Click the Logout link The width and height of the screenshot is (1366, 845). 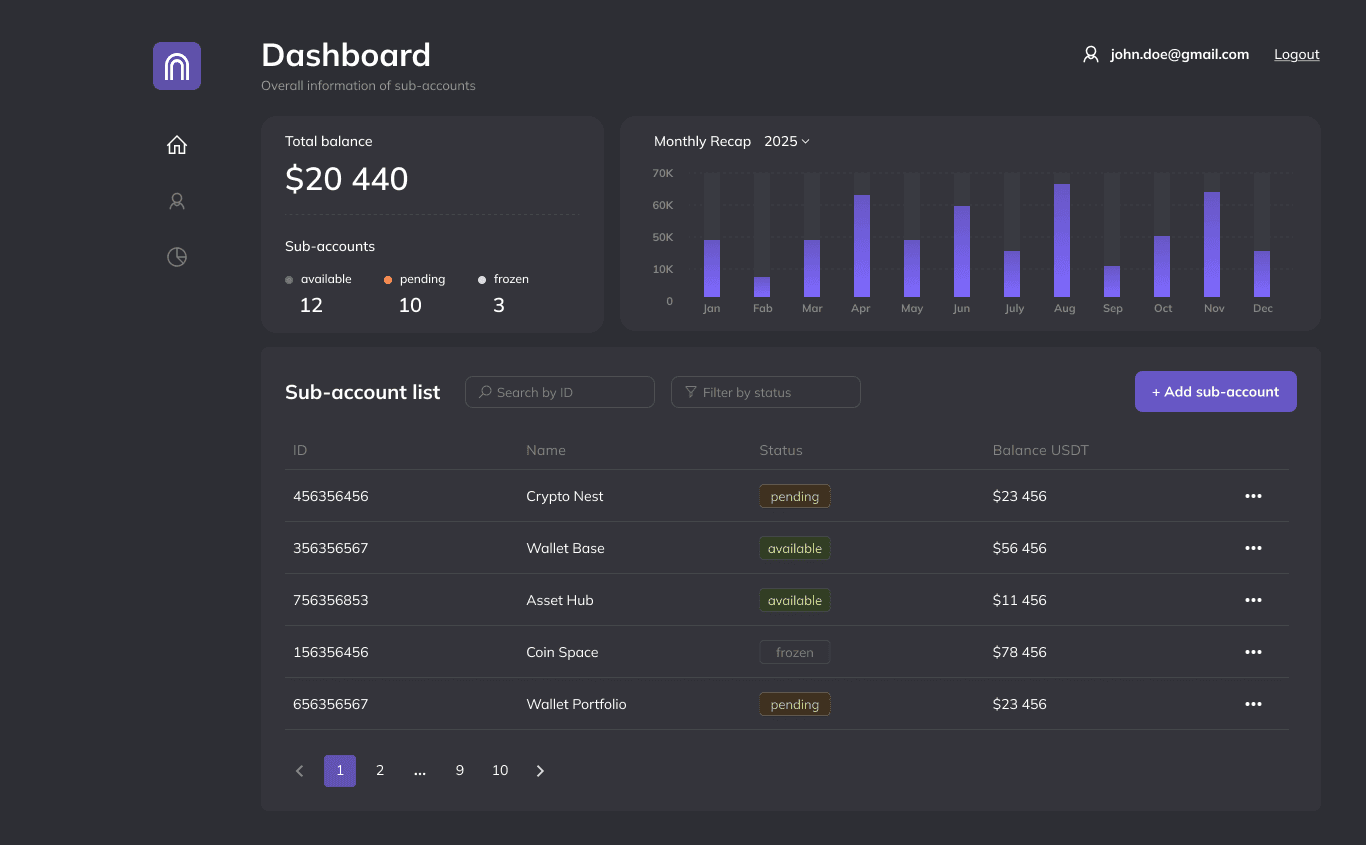point(1297,54)
